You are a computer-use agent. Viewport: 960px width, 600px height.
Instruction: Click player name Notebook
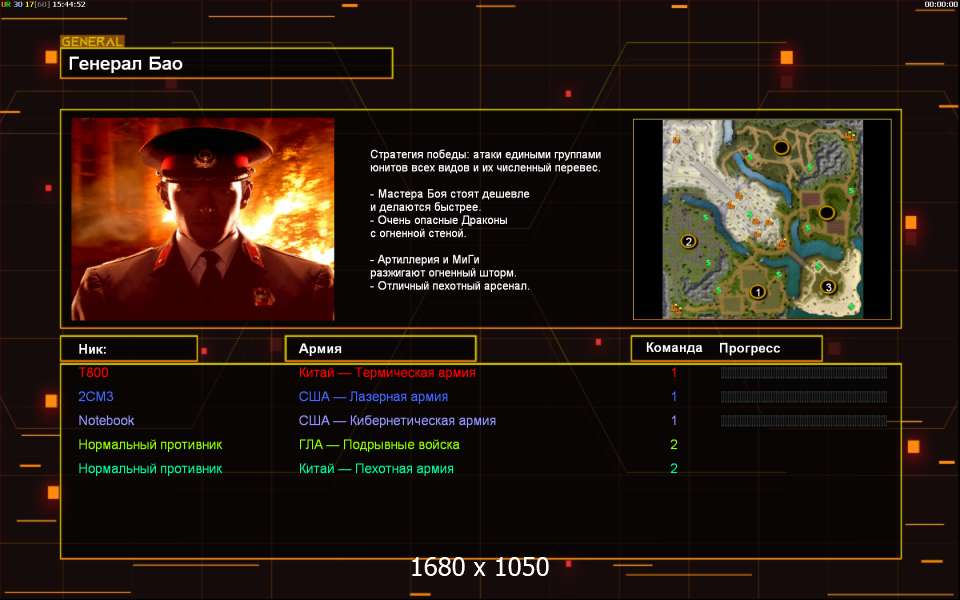106,421
